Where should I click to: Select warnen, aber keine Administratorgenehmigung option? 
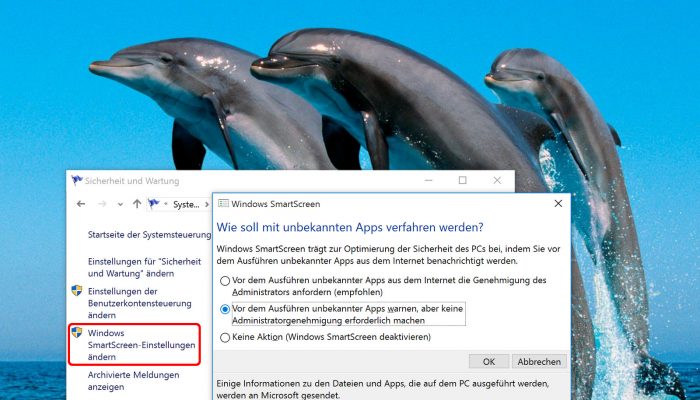point(342,314)
